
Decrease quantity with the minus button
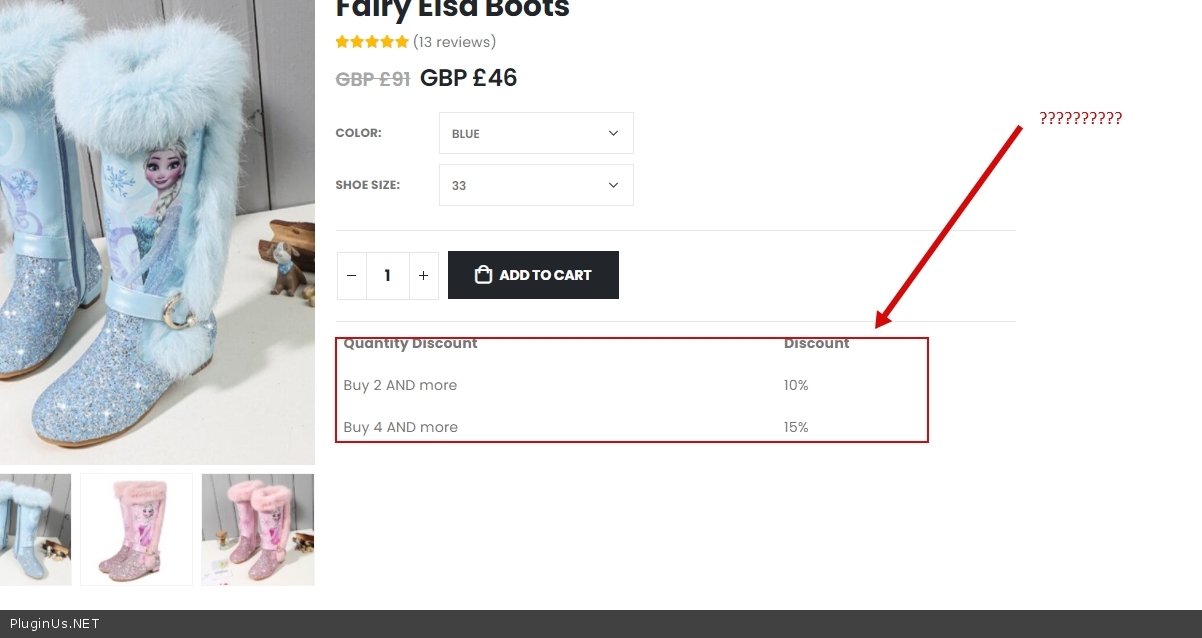click(x=352, y=276)
